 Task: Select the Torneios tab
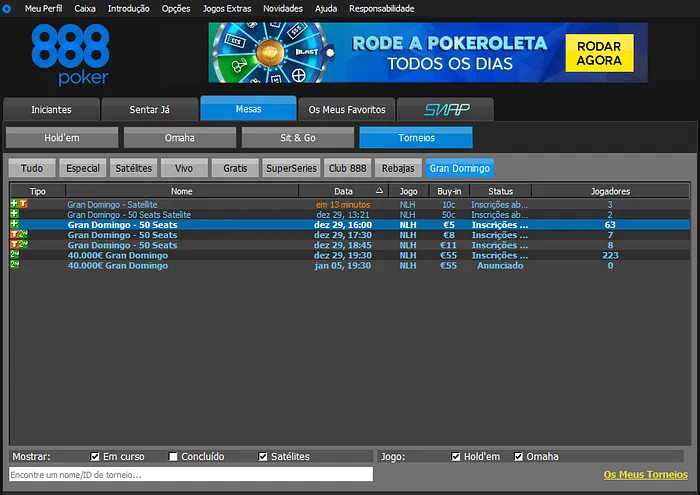pos(416,137)
